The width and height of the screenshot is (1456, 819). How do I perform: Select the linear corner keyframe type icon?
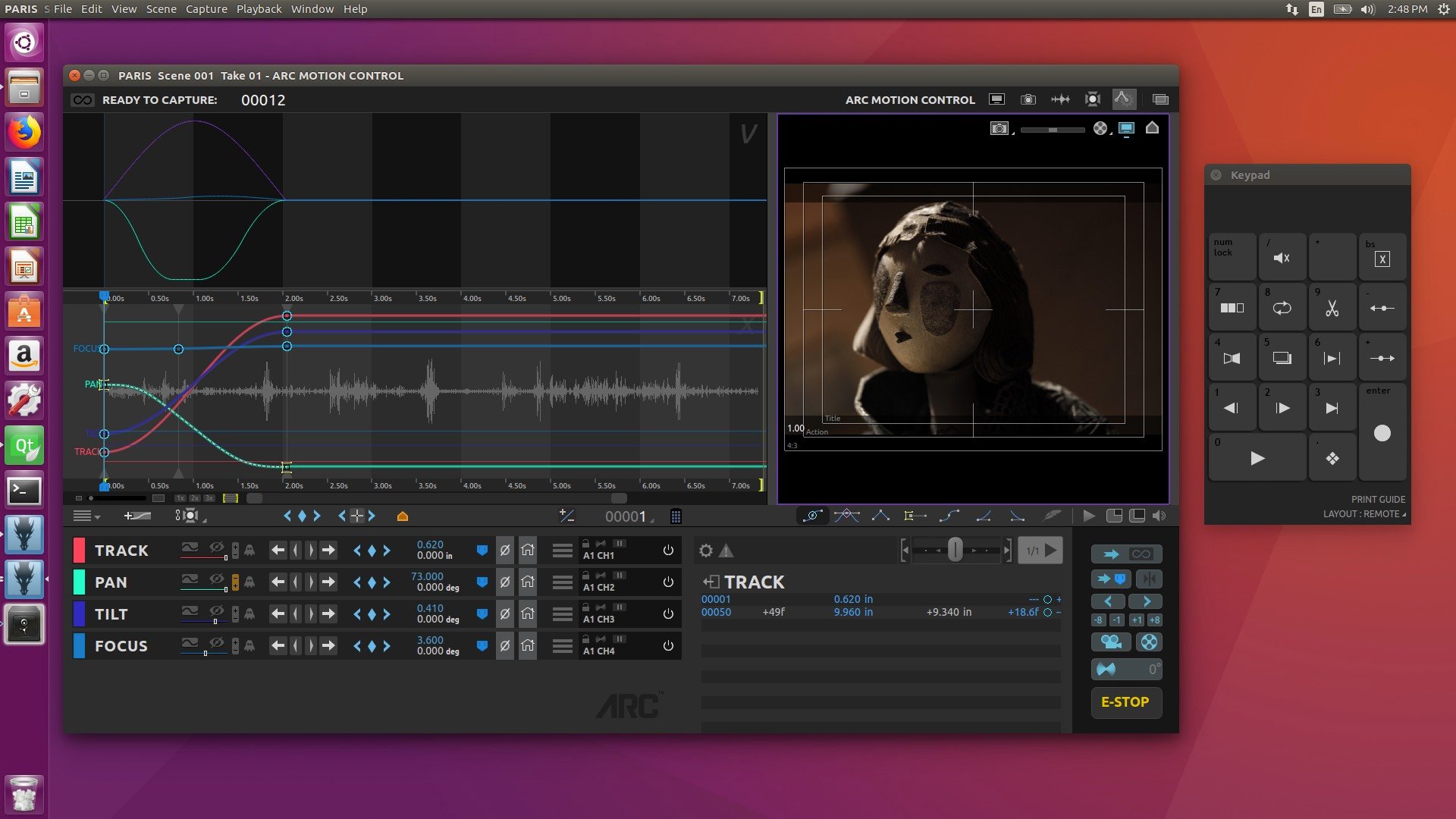880,516
